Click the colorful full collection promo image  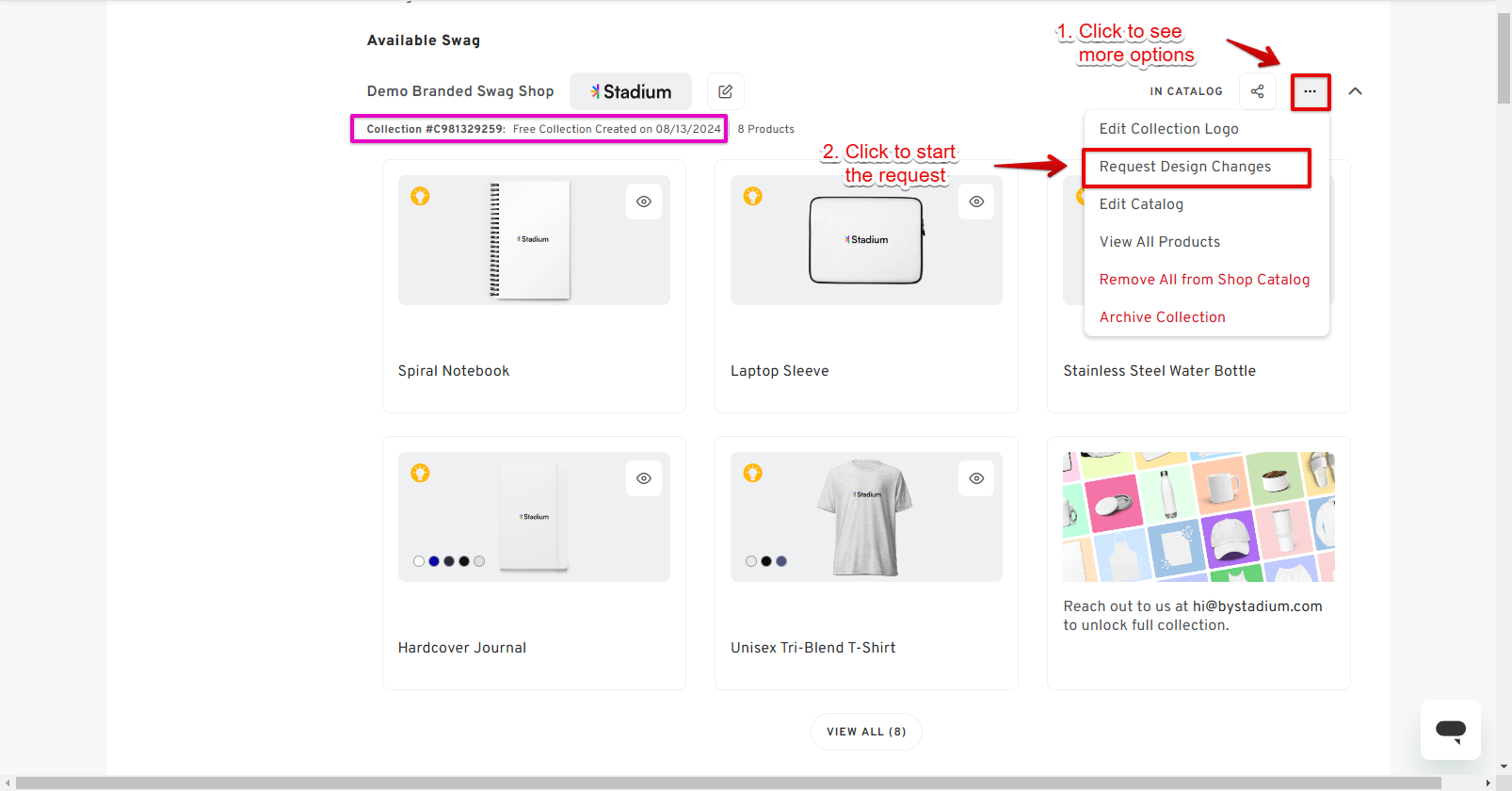[x=1198, y=517]
